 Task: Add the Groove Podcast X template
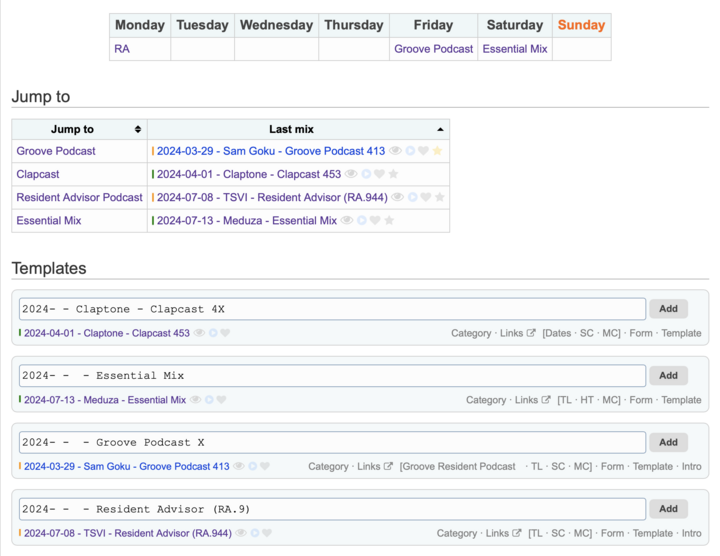668,442
